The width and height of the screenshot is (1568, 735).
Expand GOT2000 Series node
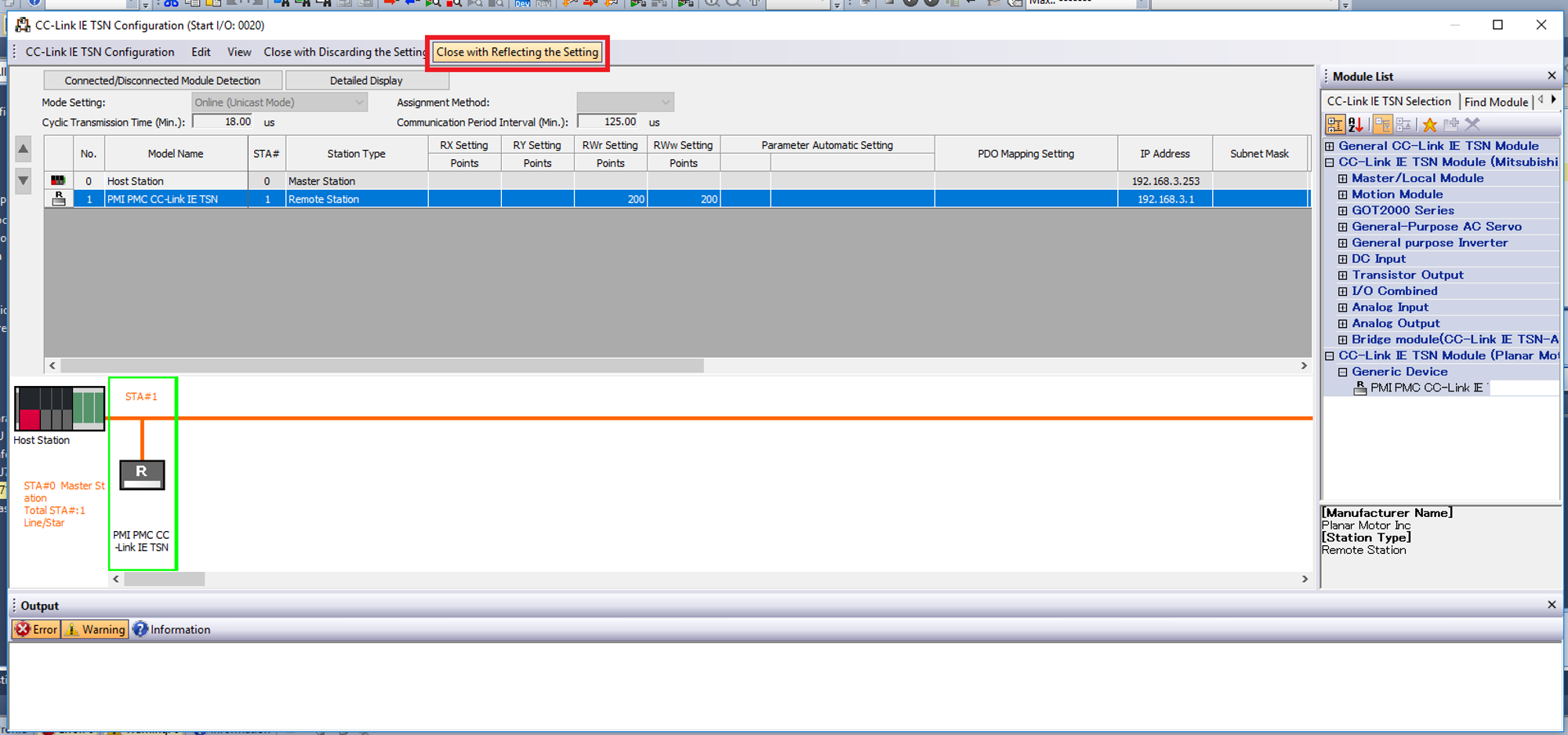point(1342,210)
